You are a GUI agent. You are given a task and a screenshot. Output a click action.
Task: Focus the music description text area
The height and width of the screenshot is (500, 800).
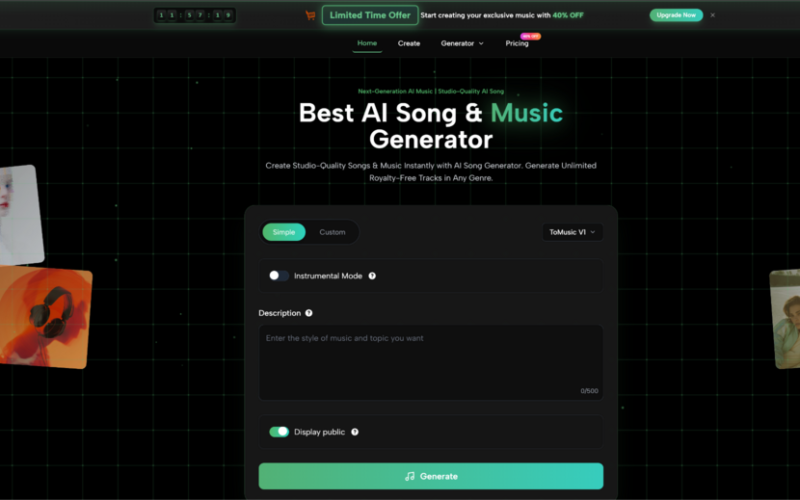430,362
